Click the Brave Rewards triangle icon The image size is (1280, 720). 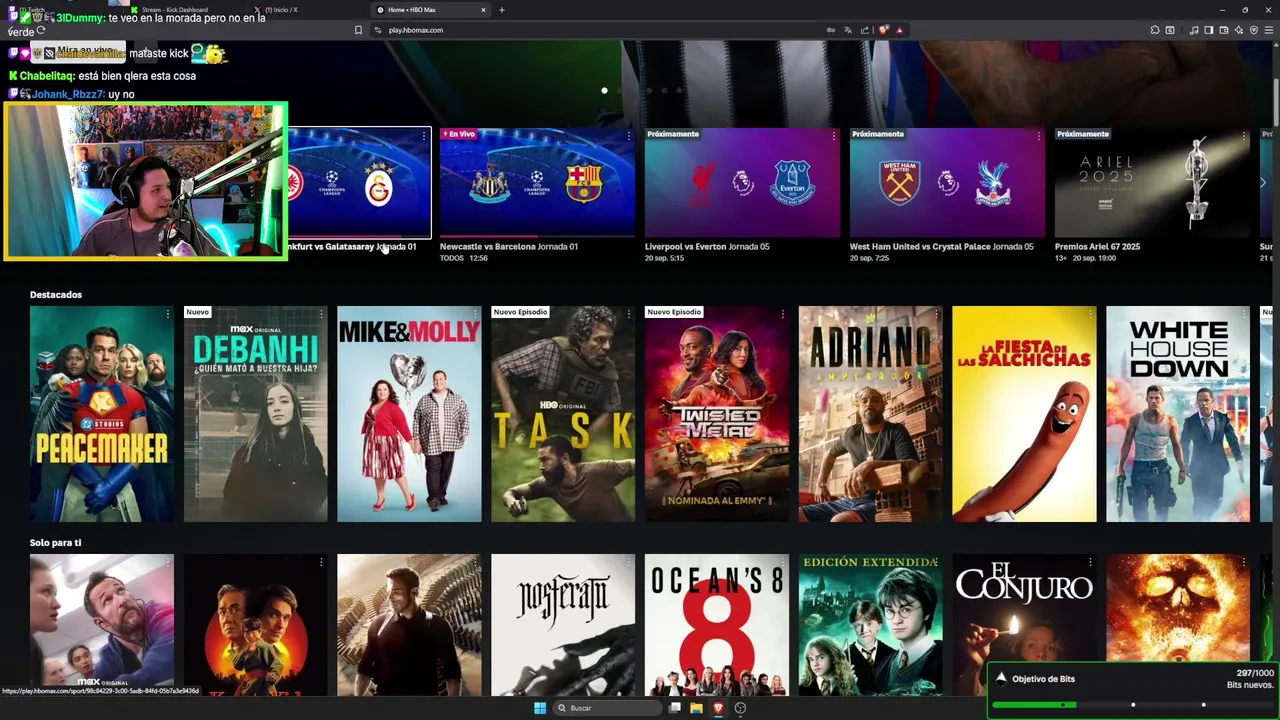[x=899, y=30]
